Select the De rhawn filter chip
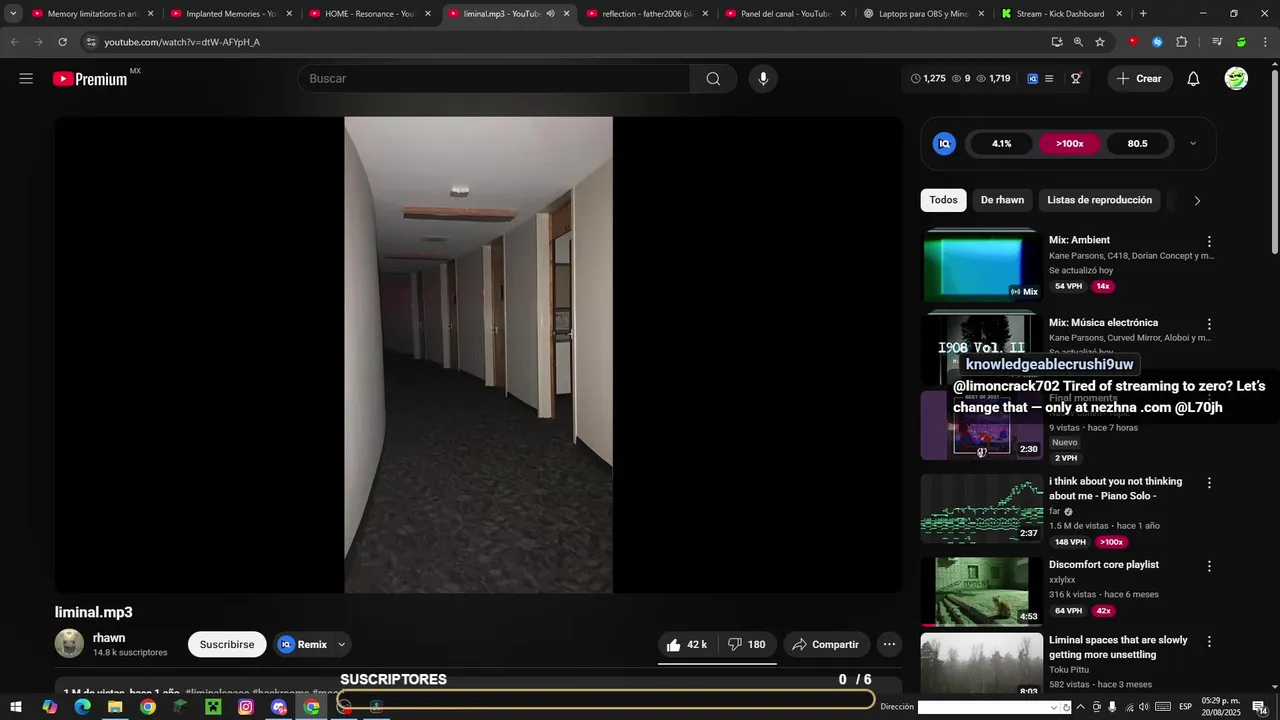This screenshot has width=1280, height=720. point(1002,200)
